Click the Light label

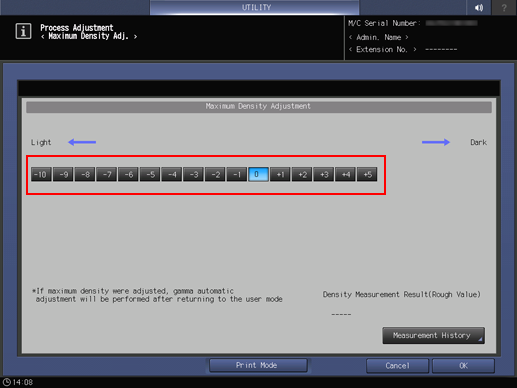tap(41, 143)
